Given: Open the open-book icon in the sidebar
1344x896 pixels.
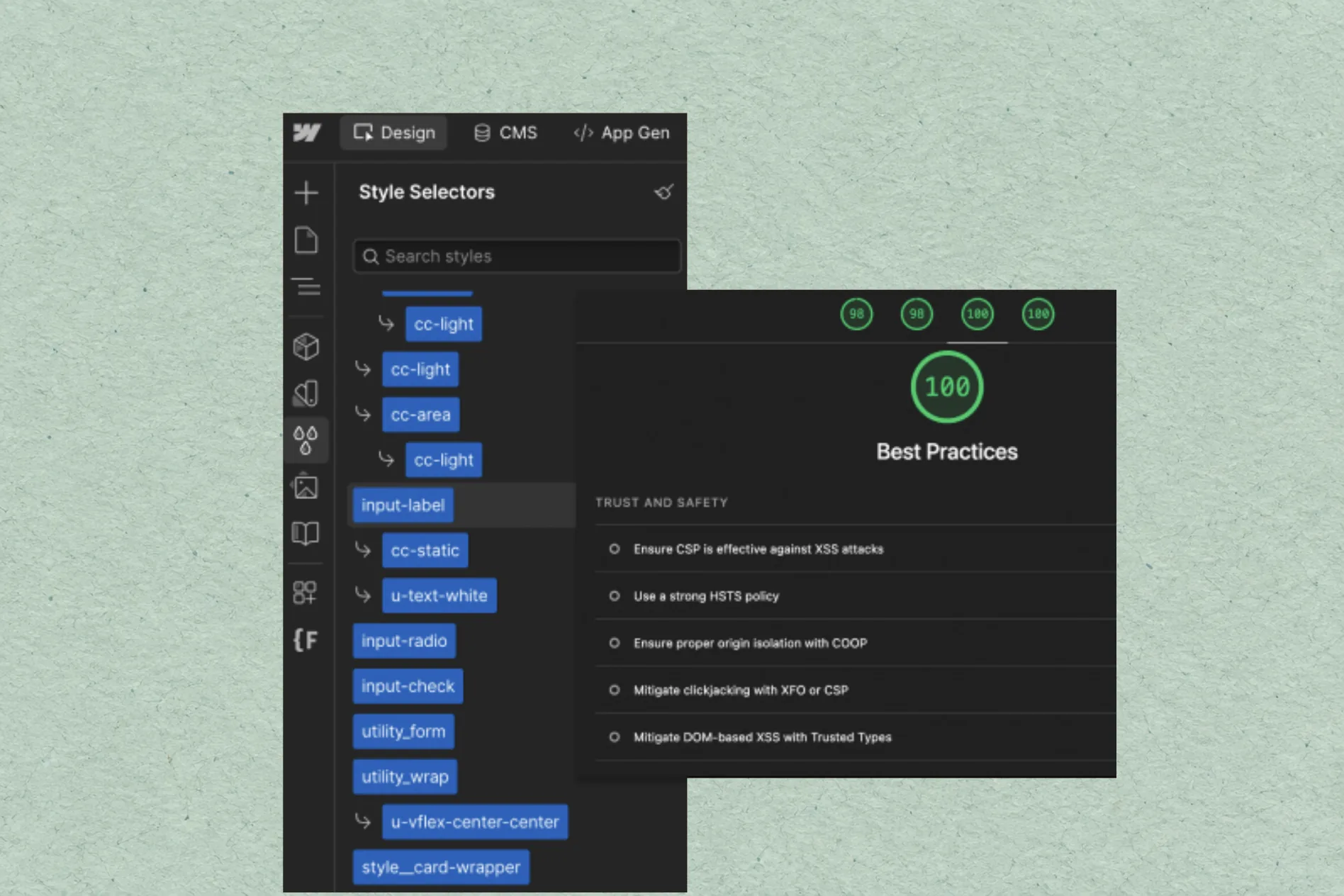Looking at the screenshot, I should point(306,533).
